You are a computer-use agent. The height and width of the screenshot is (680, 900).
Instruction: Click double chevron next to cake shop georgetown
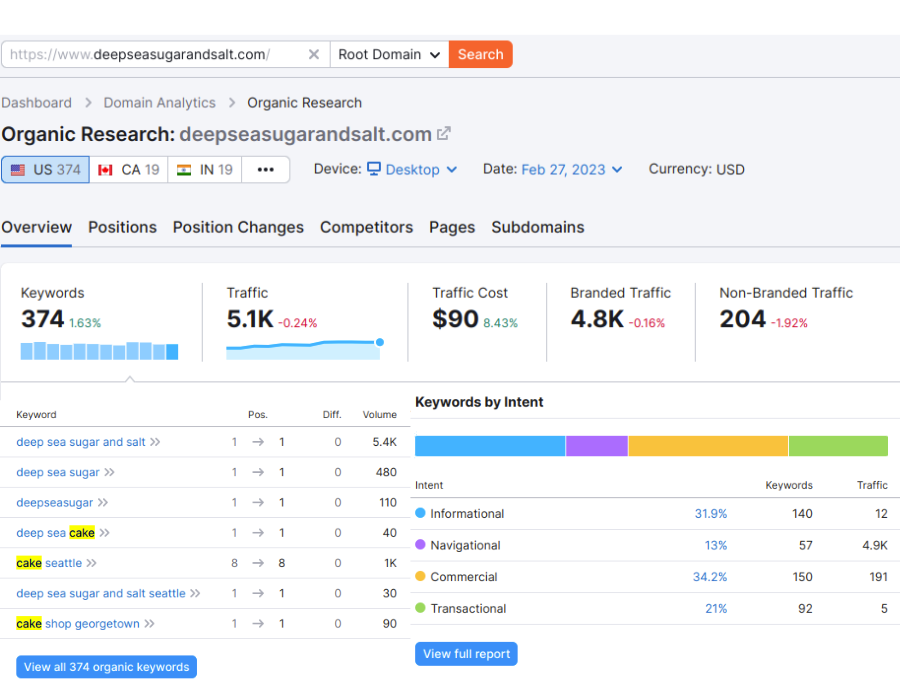pos(149,624)
